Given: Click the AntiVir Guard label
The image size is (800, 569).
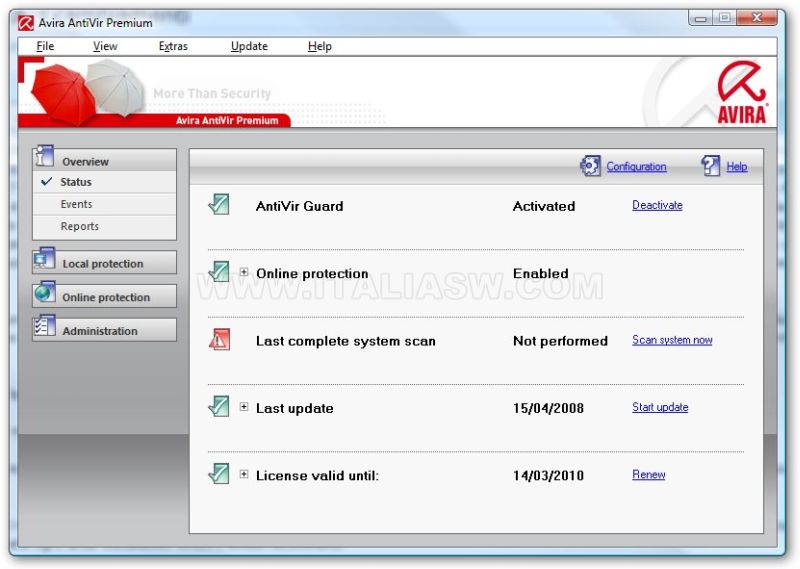Looking at the screenshot, I should point(299,206).
